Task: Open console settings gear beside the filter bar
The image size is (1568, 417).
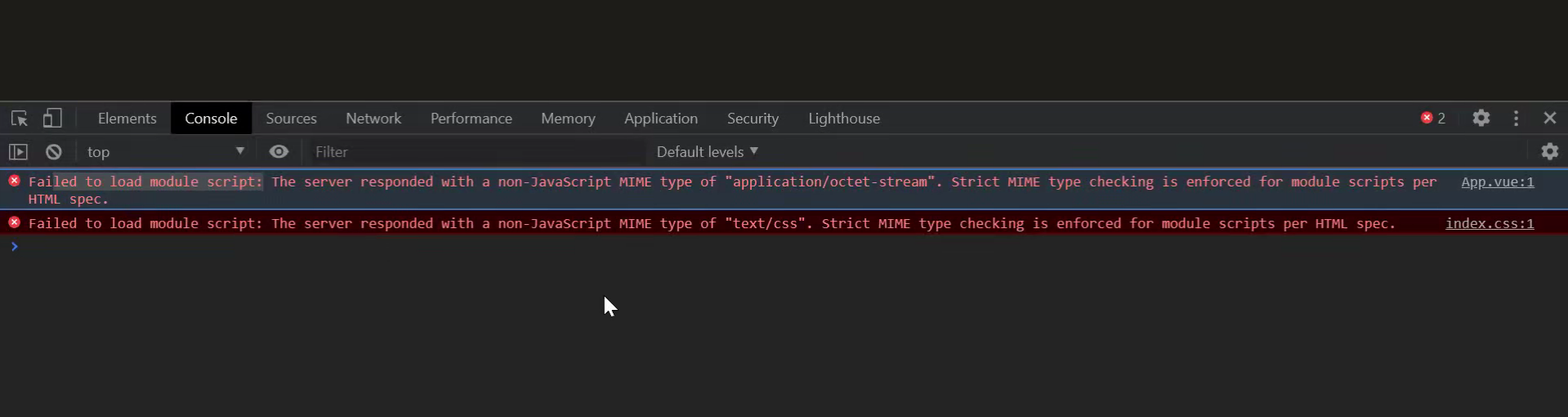Action: click(1549, 152)
